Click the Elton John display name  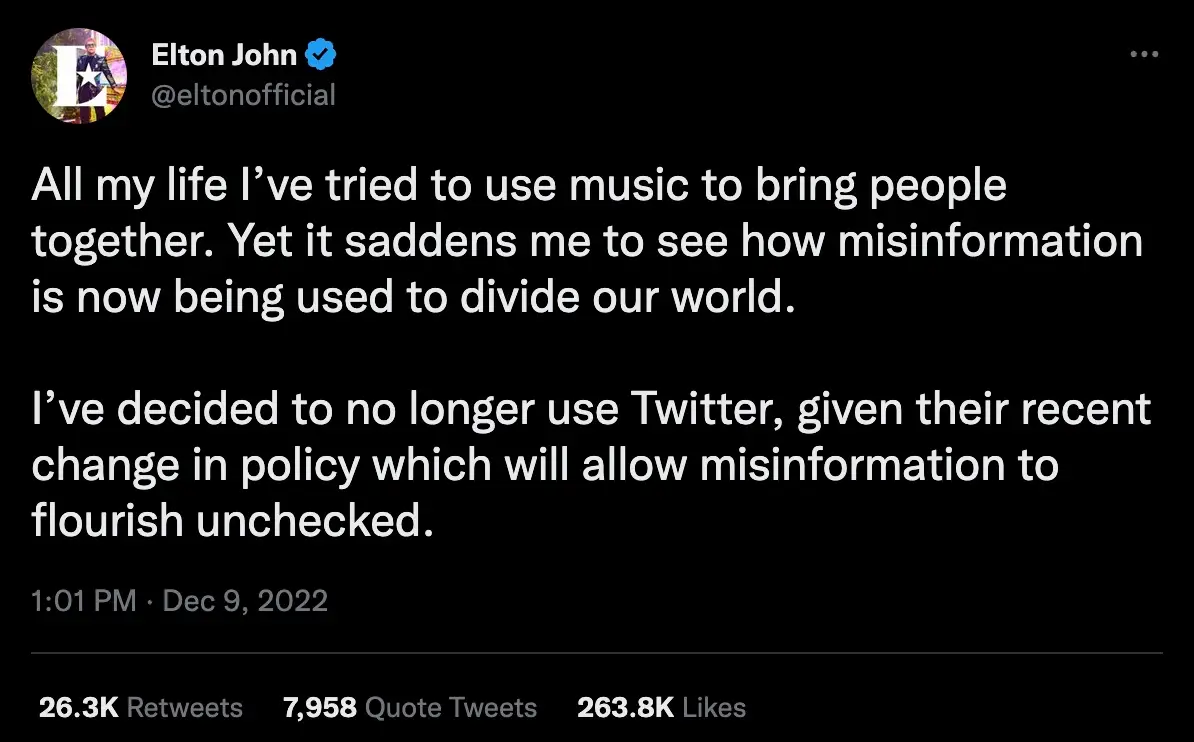tap(224, 54)
